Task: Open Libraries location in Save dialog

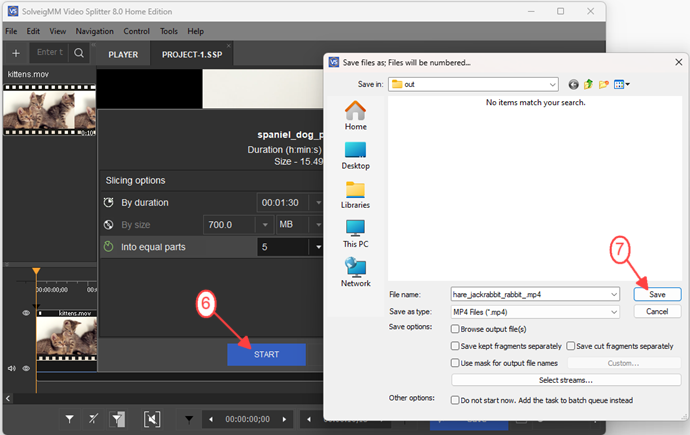Action: [x=356, y=194]
